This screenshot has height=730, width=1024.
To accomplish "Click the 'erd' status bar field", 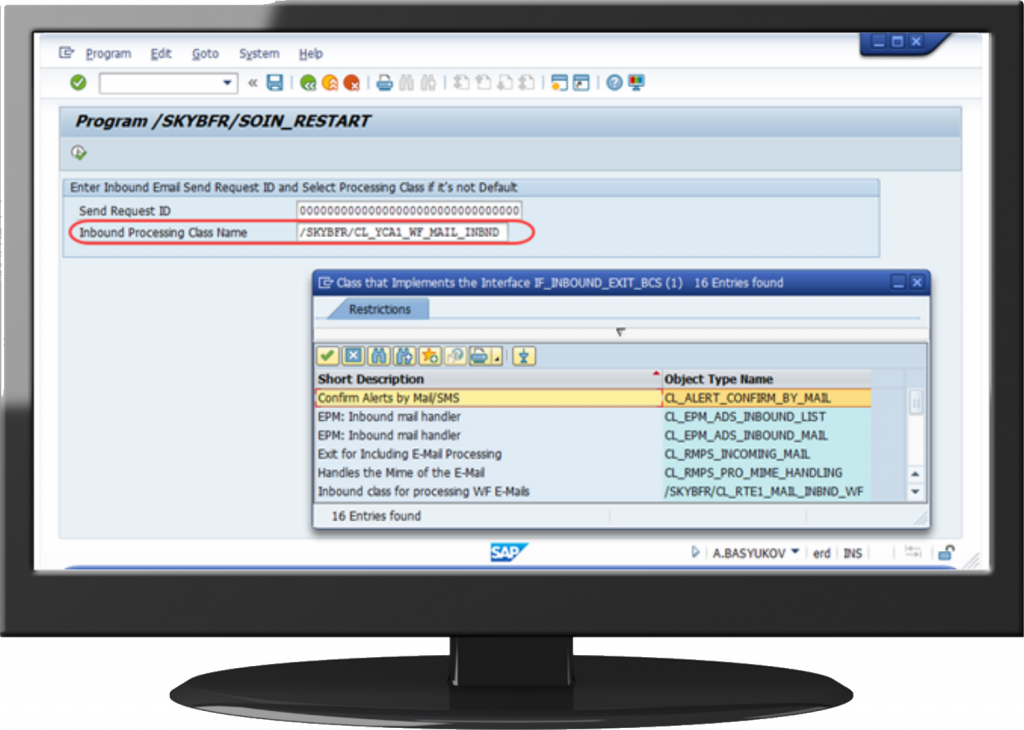I will (x=822, y=554).
